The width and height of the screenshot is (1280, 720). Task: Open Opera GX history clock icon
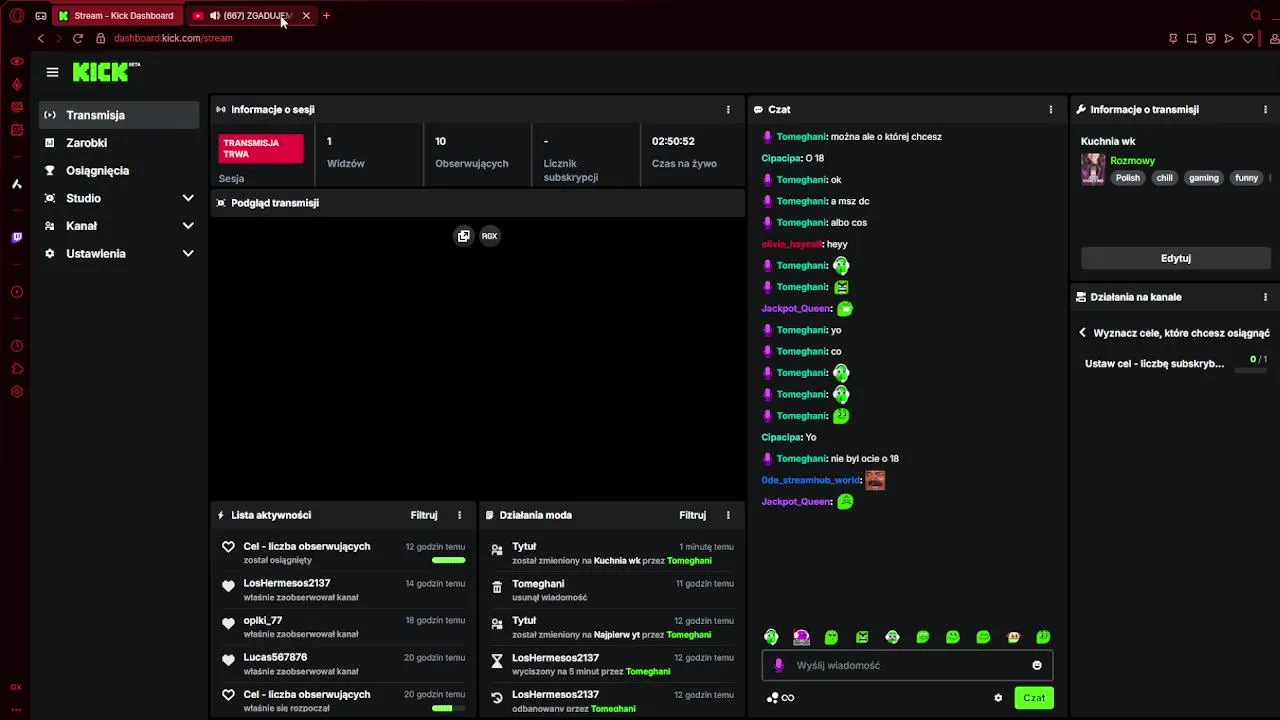(x=17, y=346)
